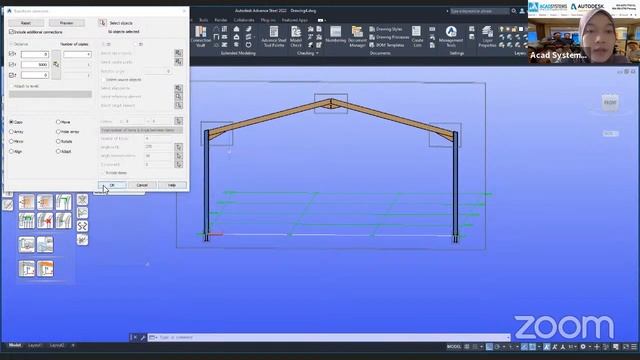Click the first orange beam palette icon
The image size is (640, 360).
pos(27,202)
